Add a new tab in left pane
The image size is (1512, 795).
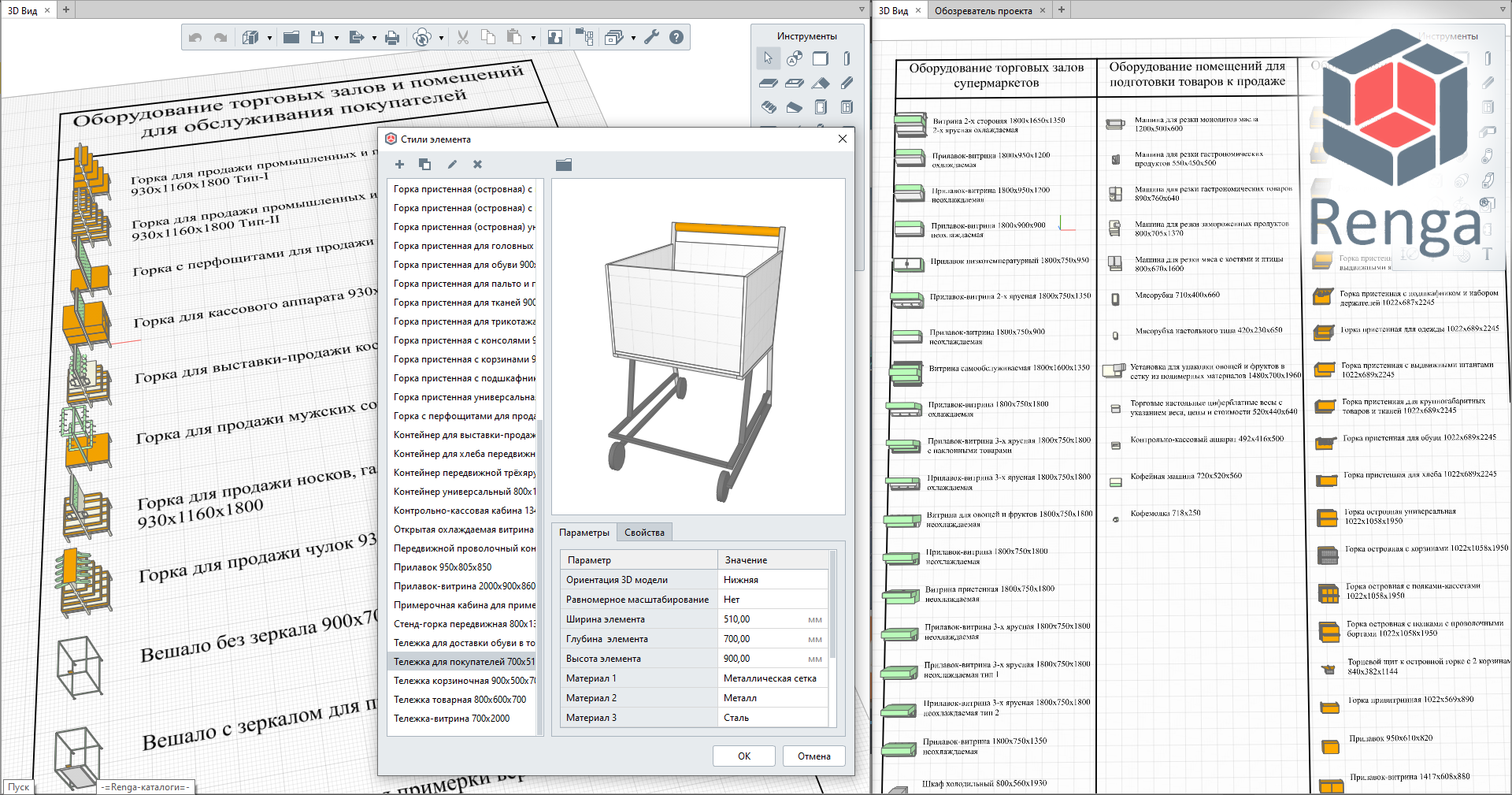pyautogui.click(x=66, y=9)
